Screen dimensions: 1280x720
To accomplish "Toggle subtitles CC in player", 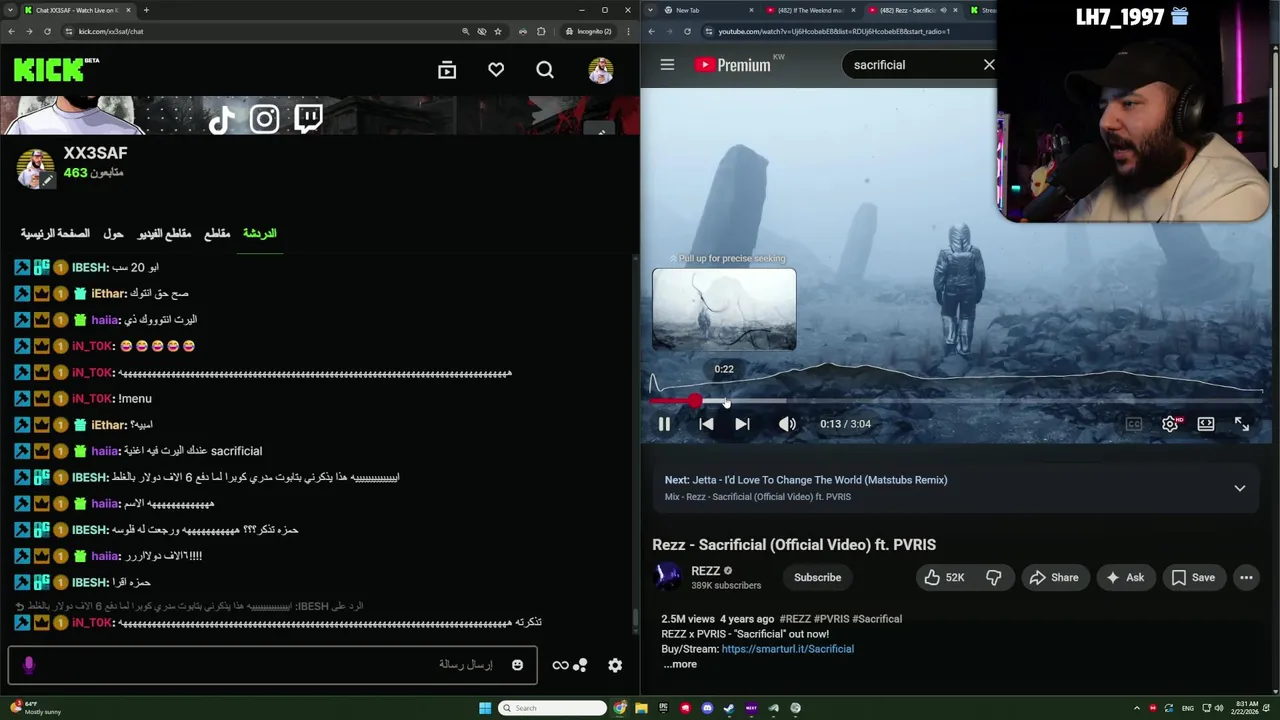I will coord(1133,424).
